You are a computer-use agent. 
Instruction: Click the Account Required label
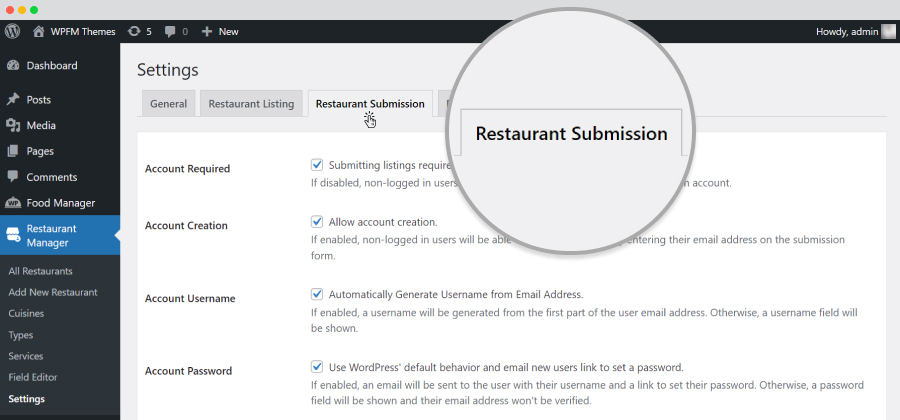(x=187, y=169)
